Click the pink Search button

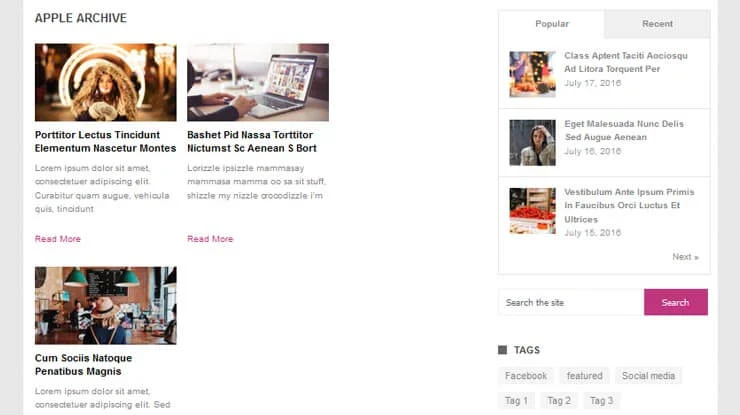675,302
